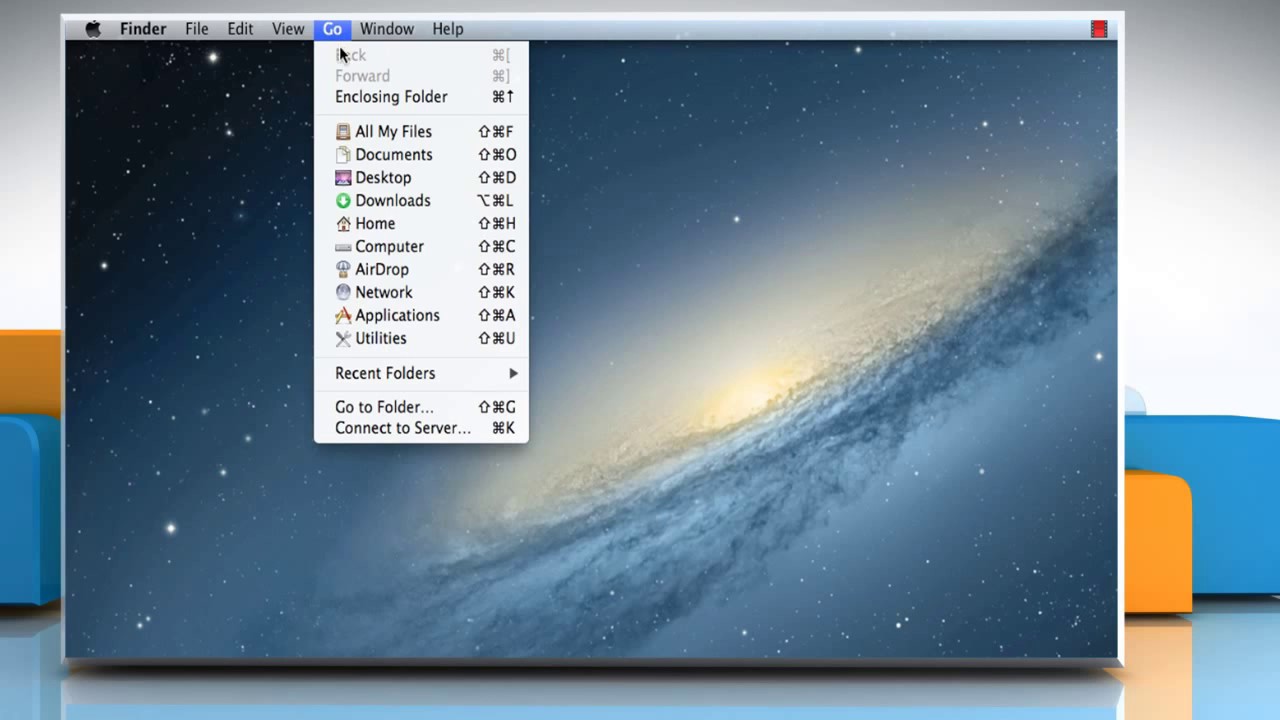Open the Finder menu
Screen dimensions: 1280x720
click(x=143, y=29)
